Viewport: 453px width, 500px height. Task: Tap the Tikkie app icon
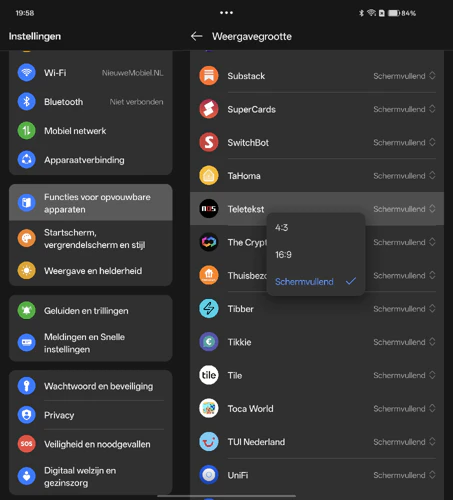point(209,342)
